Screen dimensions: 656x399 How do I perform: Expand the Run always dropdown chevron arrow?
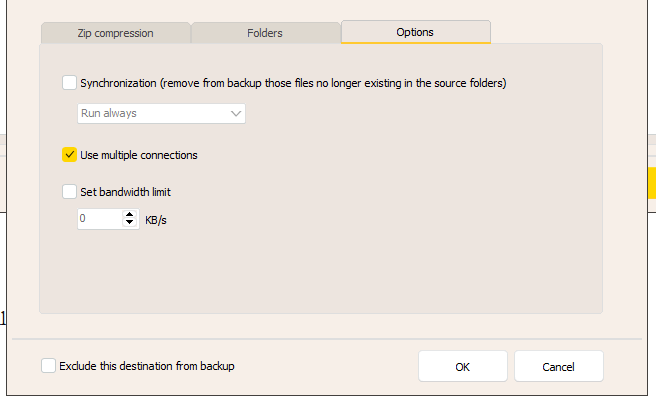pyautogui.click(x=236, y=113)
